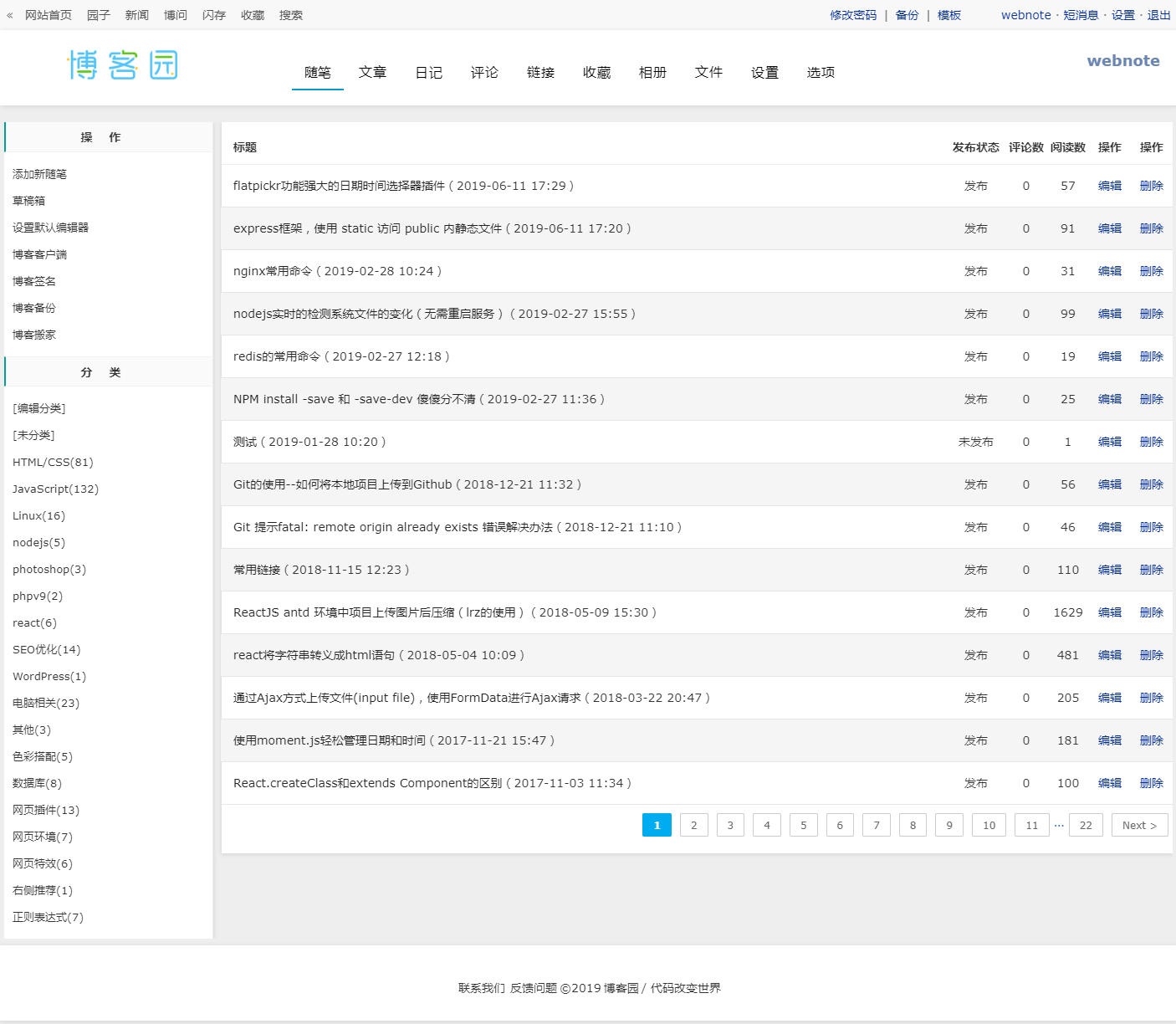Open the 设置 tab in main navigation
Screen dimensions: 1176x1024
[x=765, y=73]
